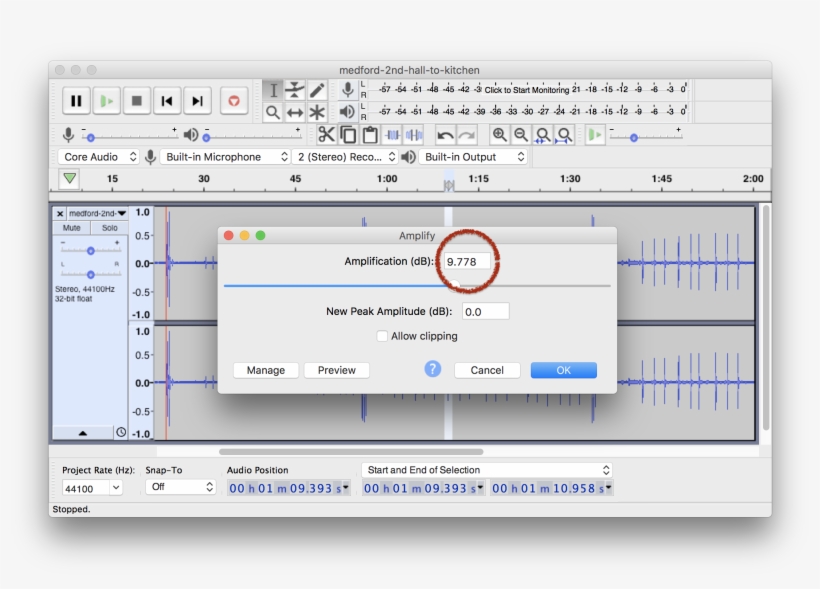Select the Envelope tool
This screenshot has width=820, height=589.
(295, 89)
